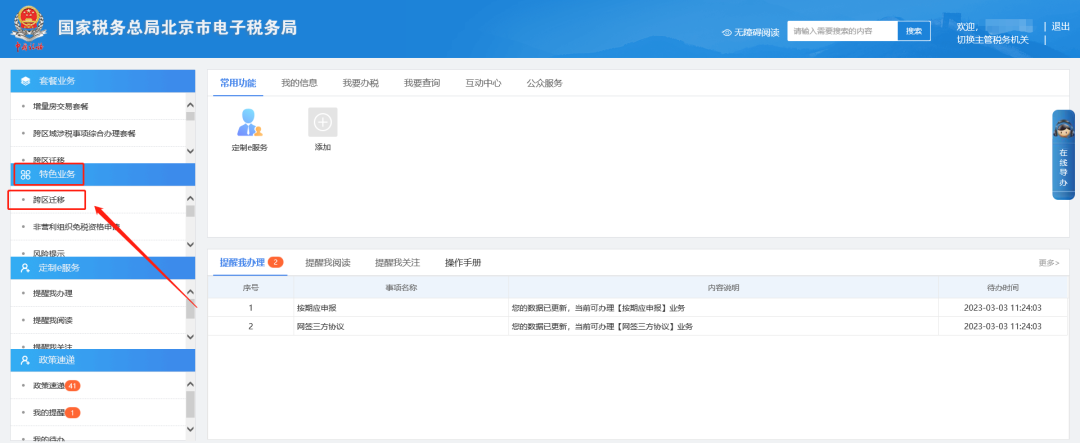Open the 定制e服务 shortcut icon
Image resolution: width=1080 pixels, height=443 pixels.
pyautogui.click(x=249, y=123)
